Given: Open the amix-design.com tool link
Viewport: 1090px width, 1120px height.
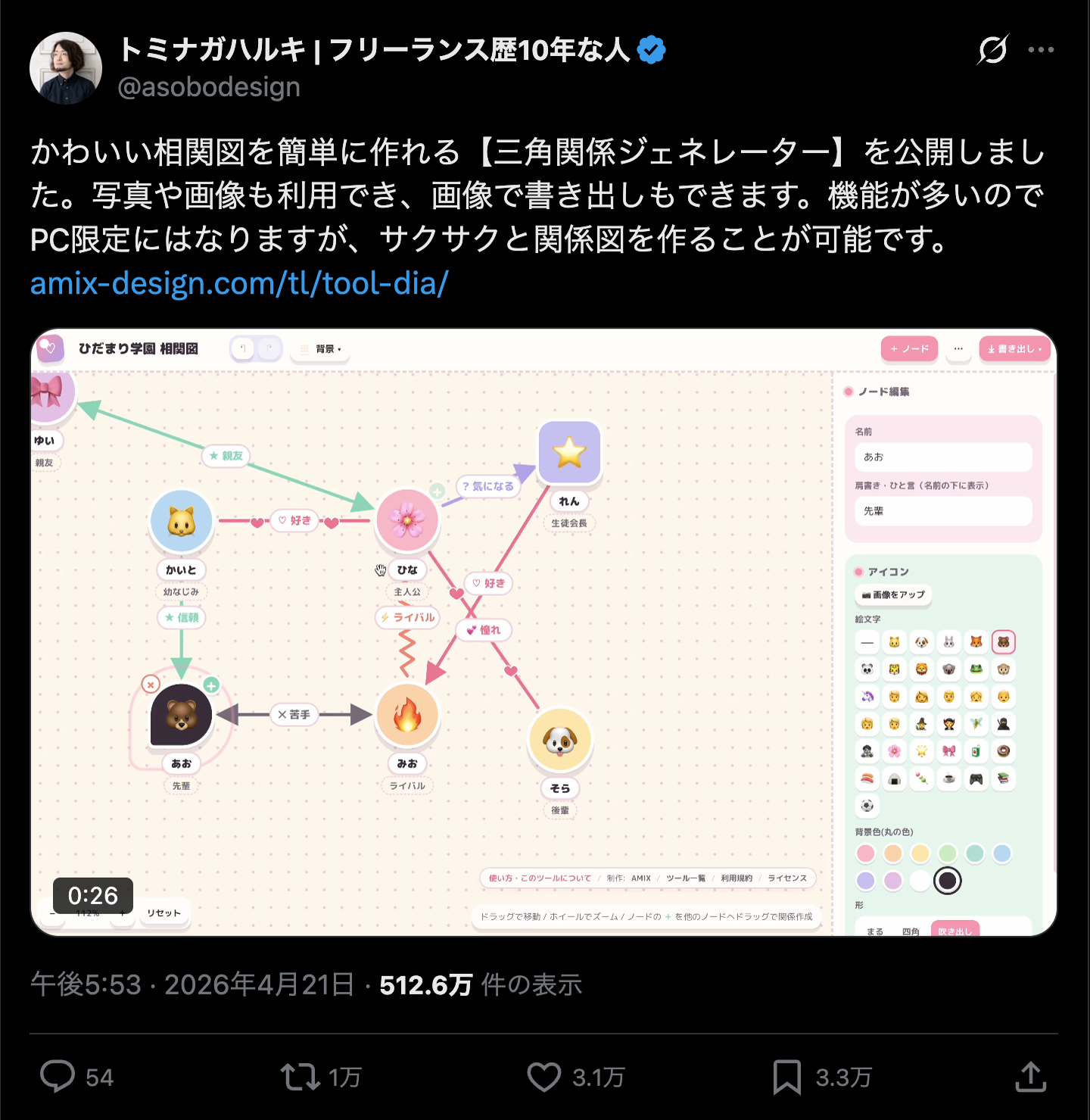Looking at the screenshot, I should (239, 283).
